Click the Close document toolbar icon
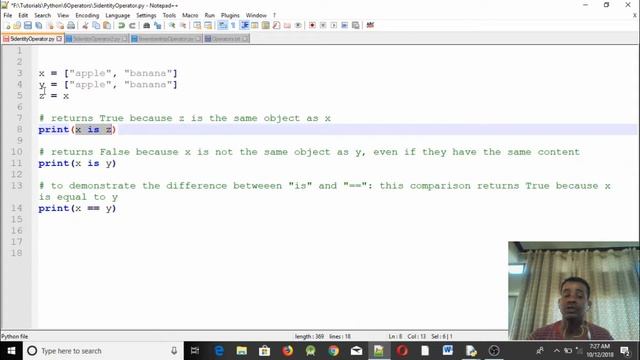The image size is (640, 360). click(x=50, y=26)
